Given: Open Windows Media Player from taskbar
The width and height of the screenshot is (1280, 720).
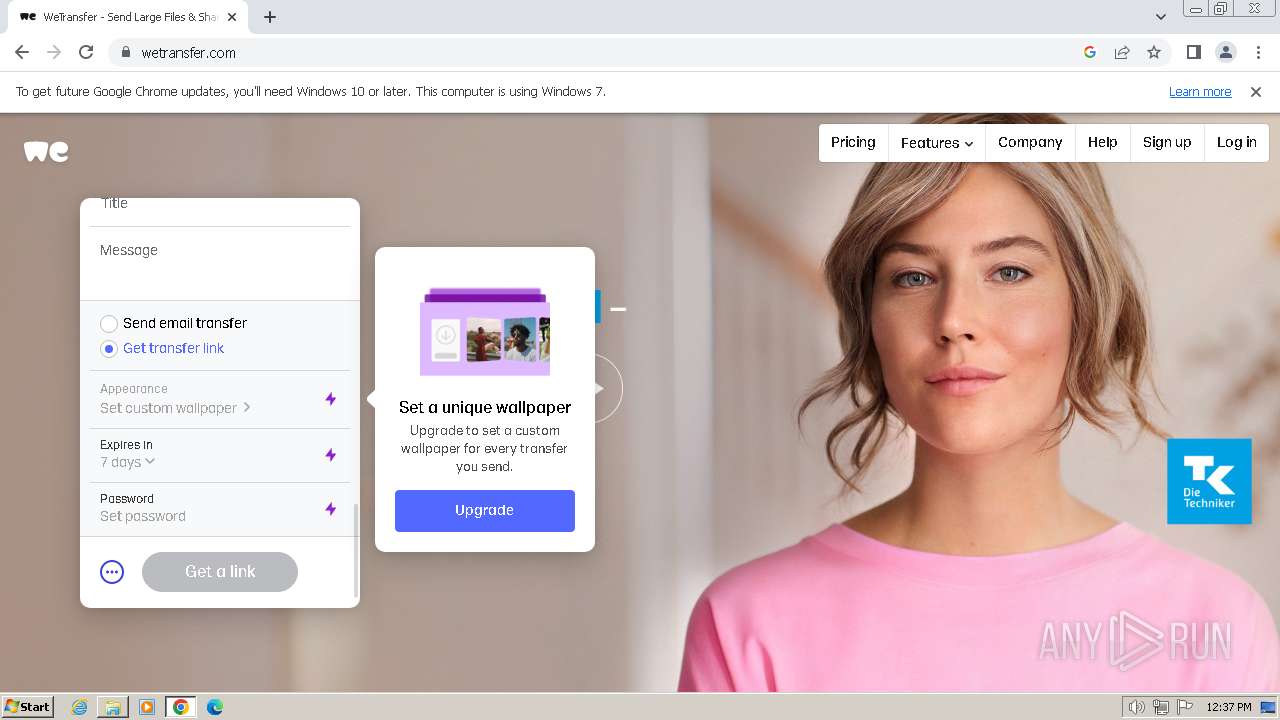Looking at the screenshot, I should [x=147, y=707].
